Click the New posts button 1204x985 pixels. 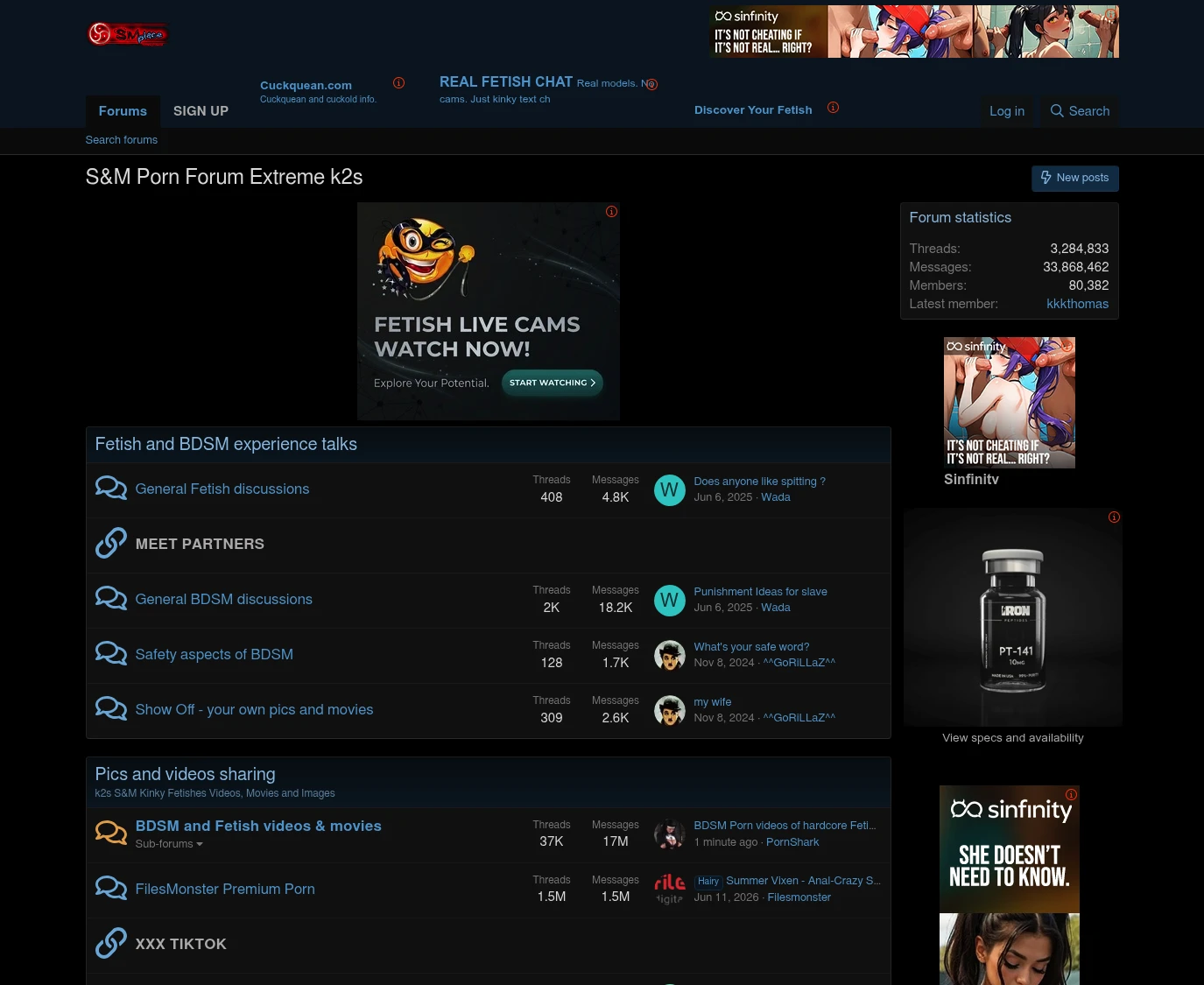1074,178
